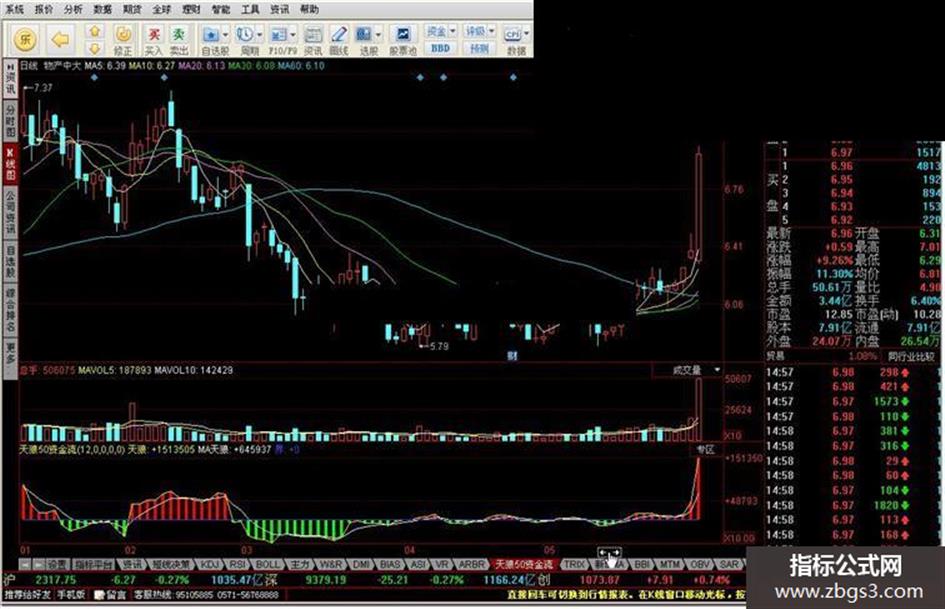945x609 pixels.
Task: Open the 资讯 menu in menu bar
Action: [280, 9]
